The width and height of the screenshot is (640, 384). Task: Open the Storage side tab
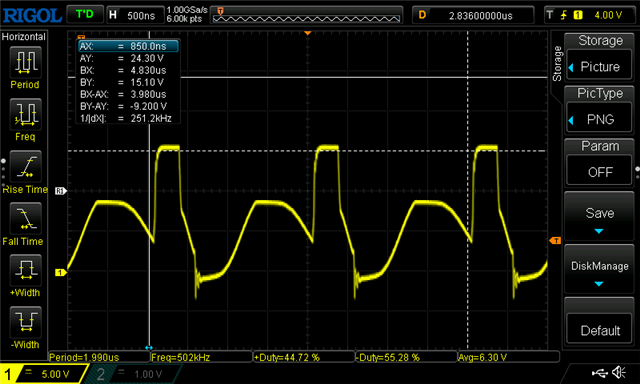coord(557,64)
